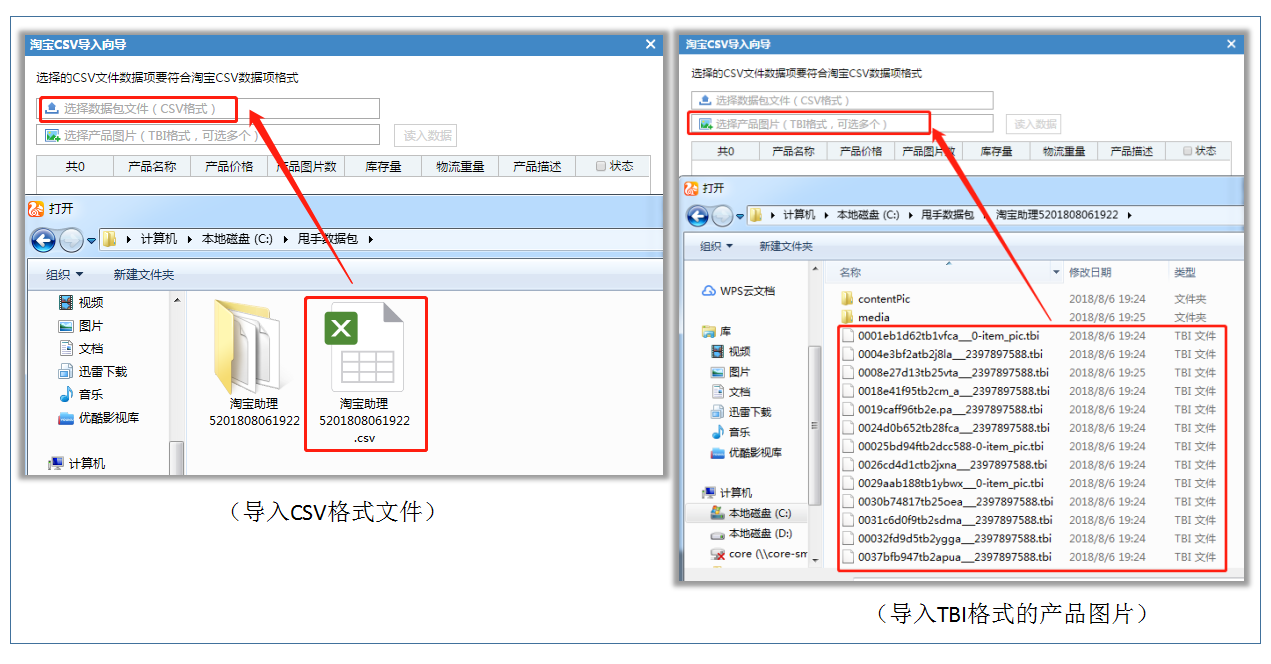Expand the 组织 menu in the left dialog

[x=65, y=275]
